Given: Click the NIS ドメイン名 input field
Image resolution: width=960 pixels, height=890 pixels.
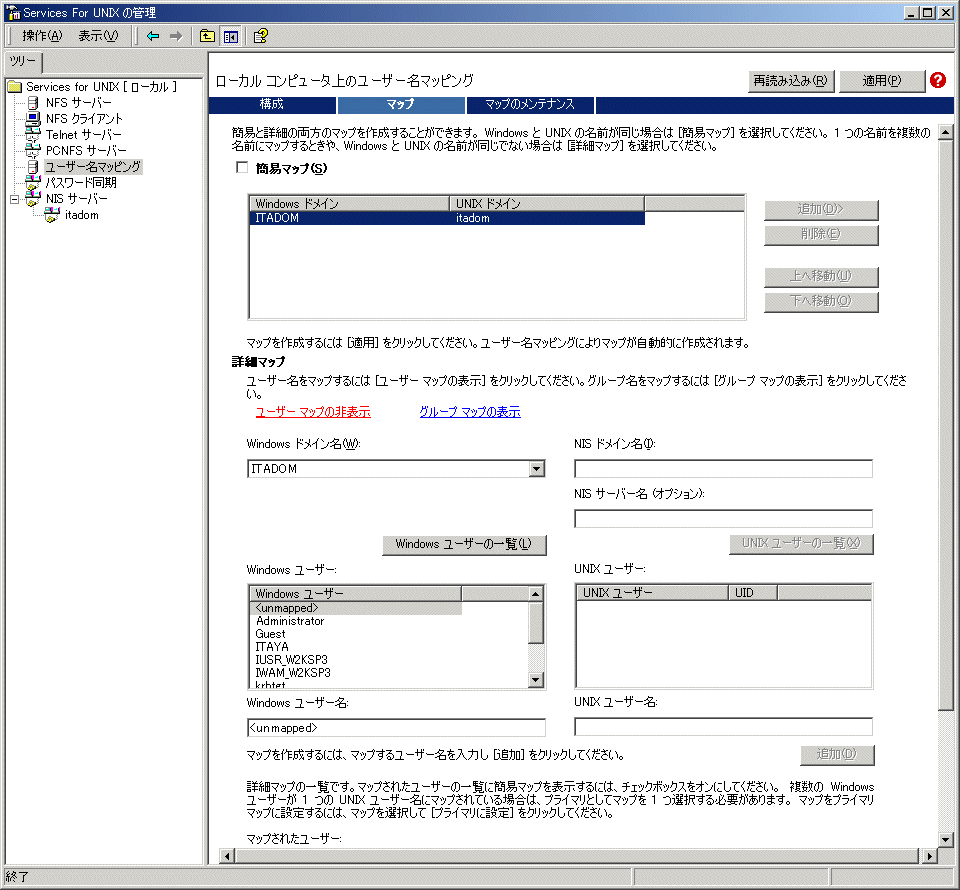Looking at the screenshot, I should coord(723,469).
